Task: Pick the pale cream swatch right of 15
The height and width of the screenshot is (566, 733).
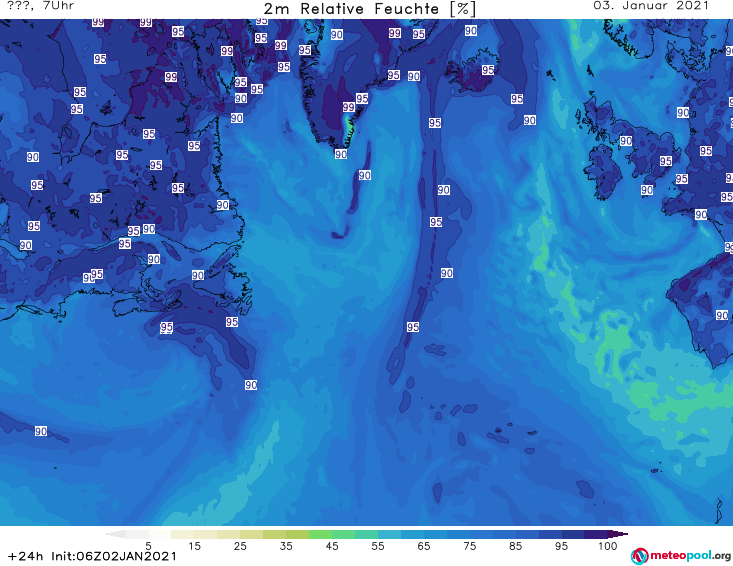Action: coord(206,534)
